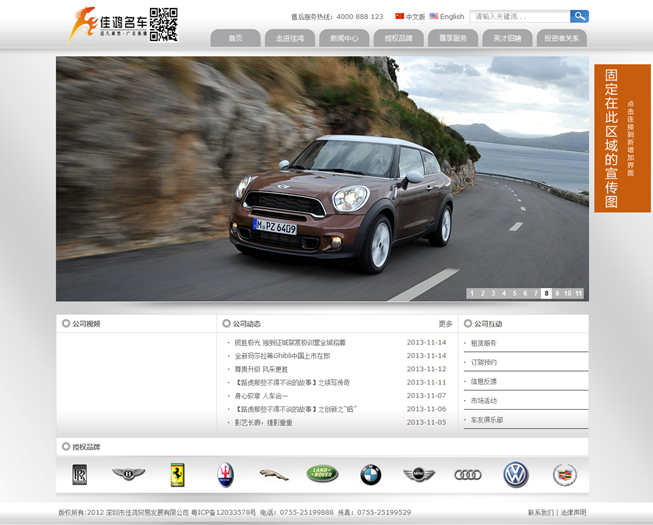The height and width of the screenshot is (525, 653).
Task: Open the Bentley winged logo
Action: click(128, 474)
